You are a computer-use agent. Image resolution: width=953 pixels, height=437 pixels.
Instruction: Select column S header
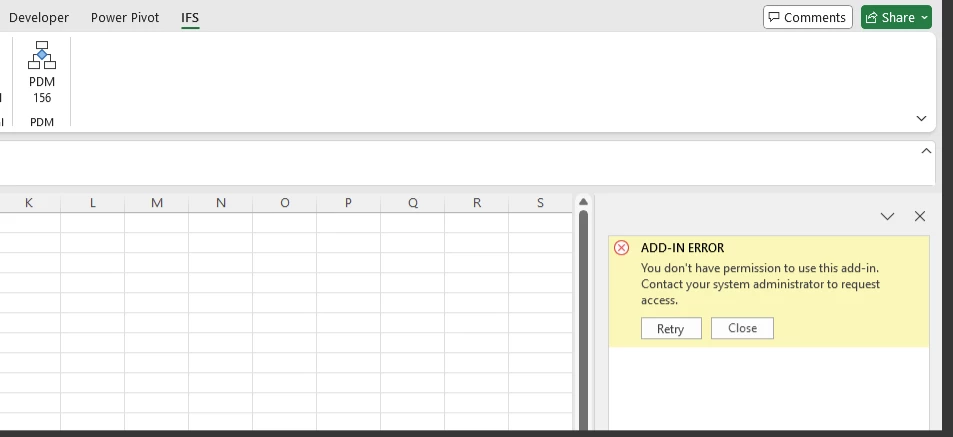[x=540, y=203]
